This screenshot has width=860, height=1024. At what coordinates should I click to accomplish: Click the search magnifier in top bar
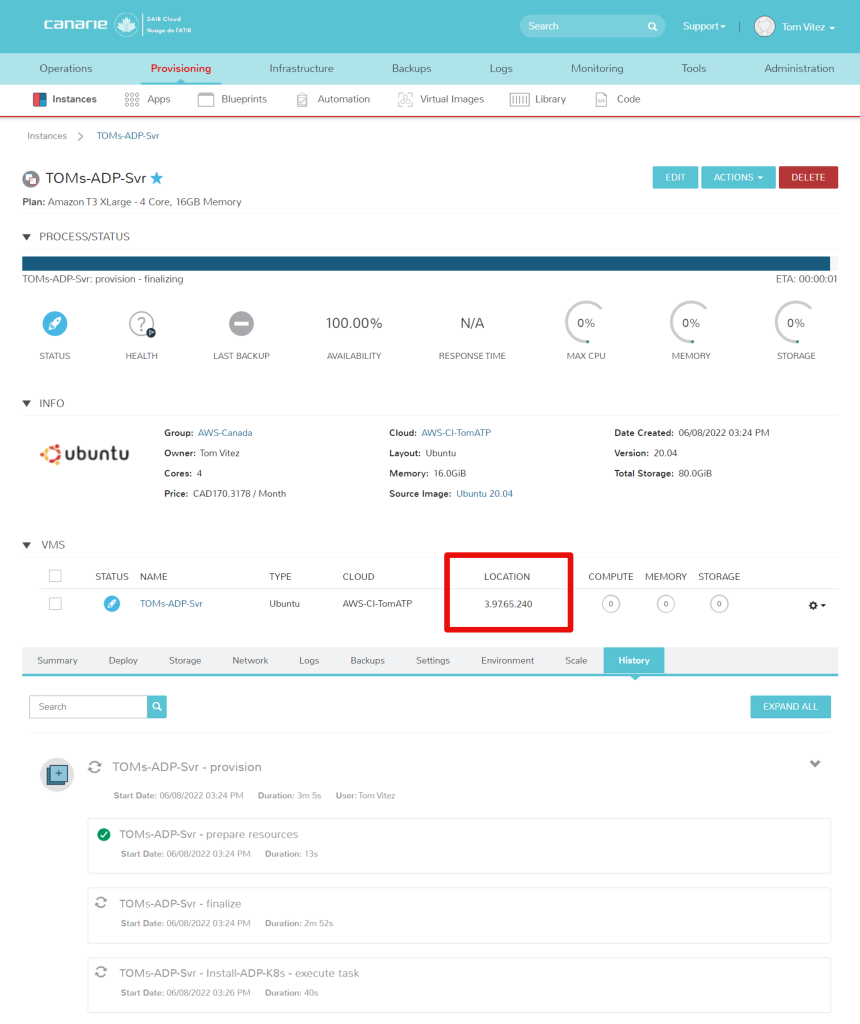(652, 26)
